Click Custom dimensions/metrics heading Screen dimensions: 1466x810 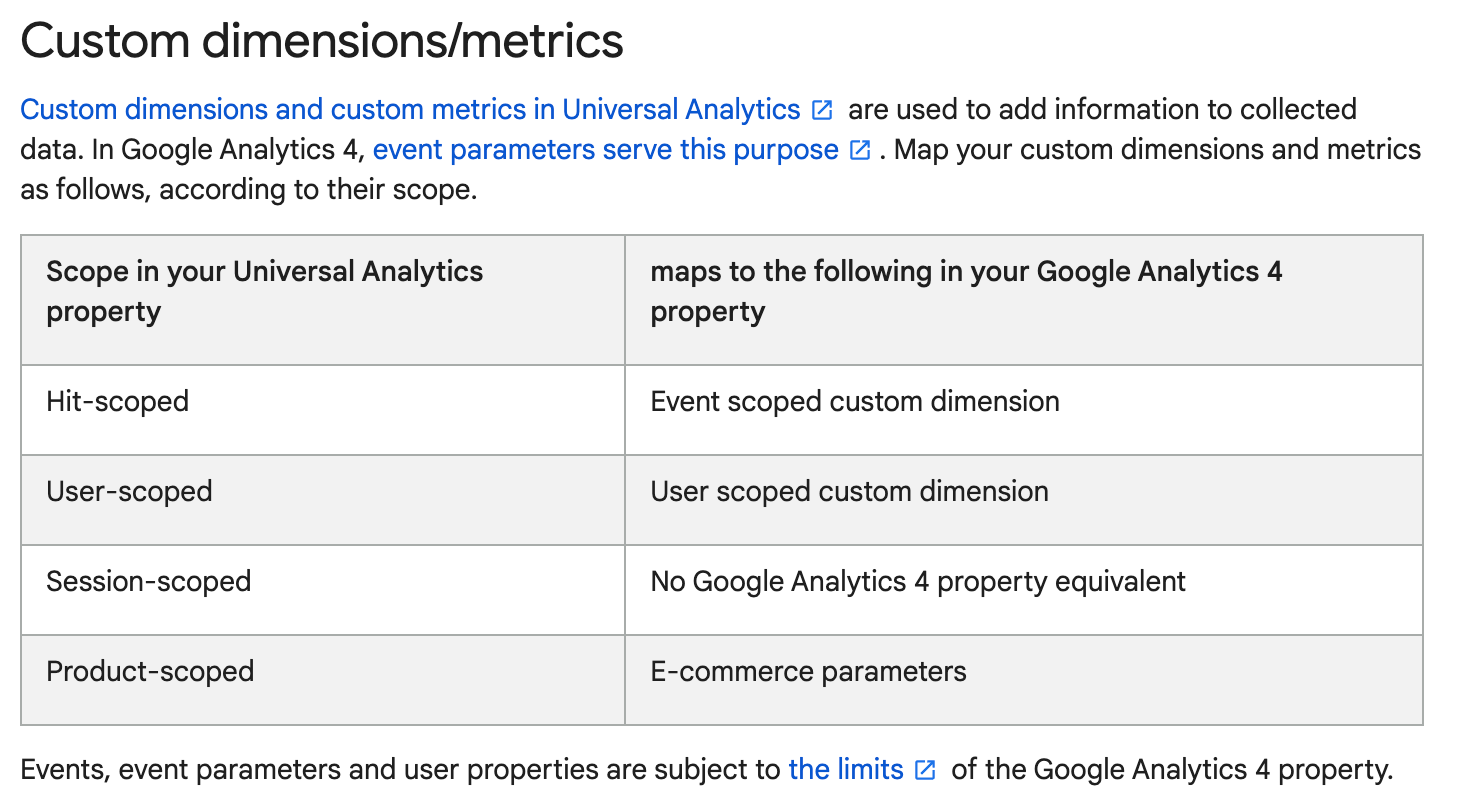[x=322, y=41]
